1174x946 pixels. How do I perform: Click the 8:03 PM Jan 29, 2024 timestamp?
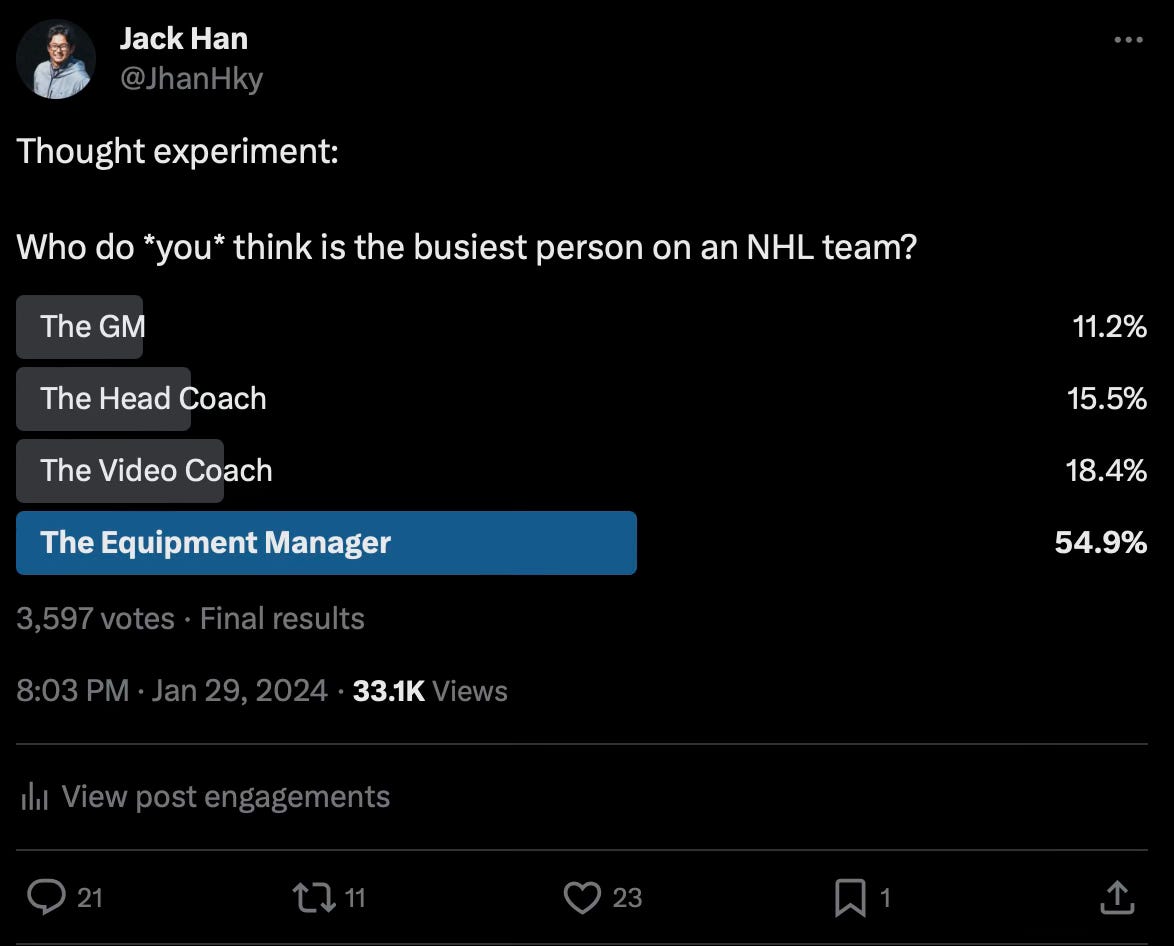click(x=172, y=691)
